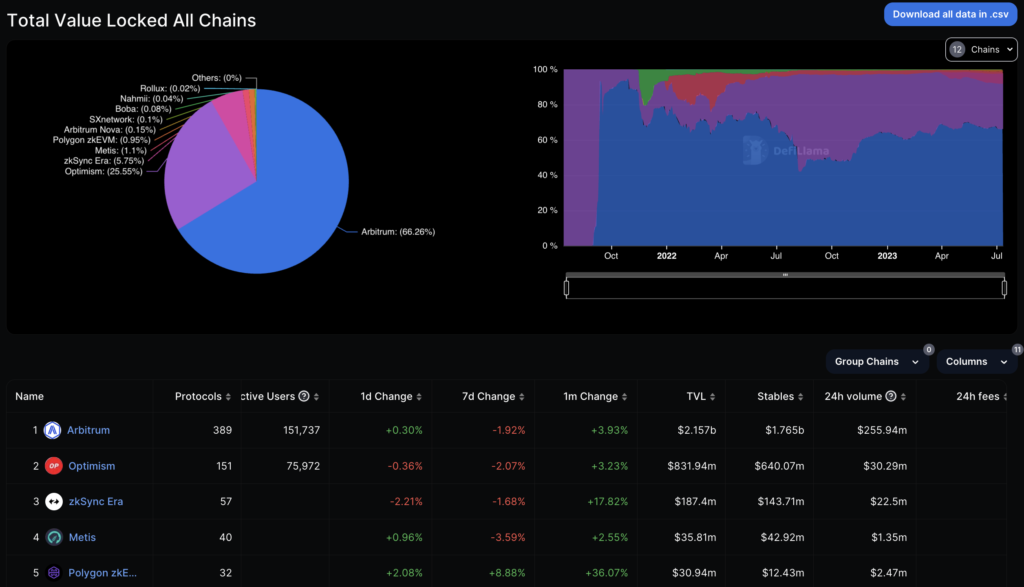1024x587 pixels.
Task: Click the Polygon zkEVM: (0.95%) pie label
Action: (x=101, y=140)
